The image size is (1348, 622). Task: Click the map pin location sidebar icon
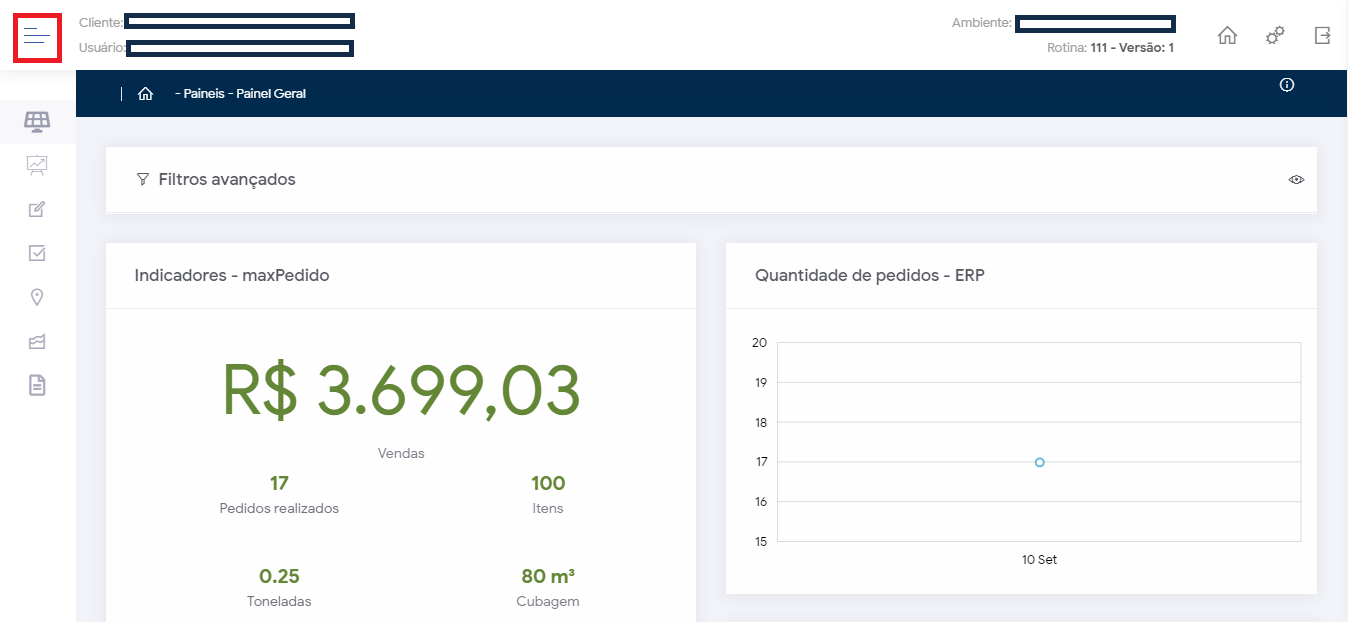coord(37,297)
